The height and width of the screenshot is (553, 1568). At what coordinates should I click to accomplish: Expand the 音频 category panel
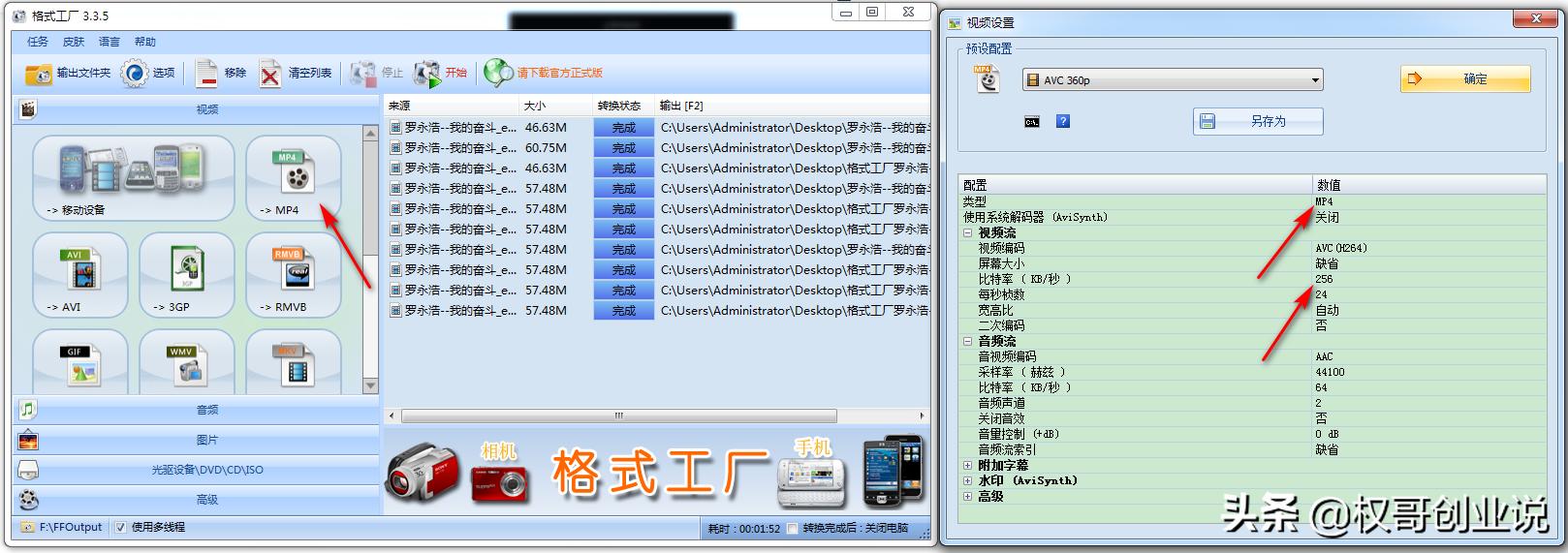coord(196,410)
